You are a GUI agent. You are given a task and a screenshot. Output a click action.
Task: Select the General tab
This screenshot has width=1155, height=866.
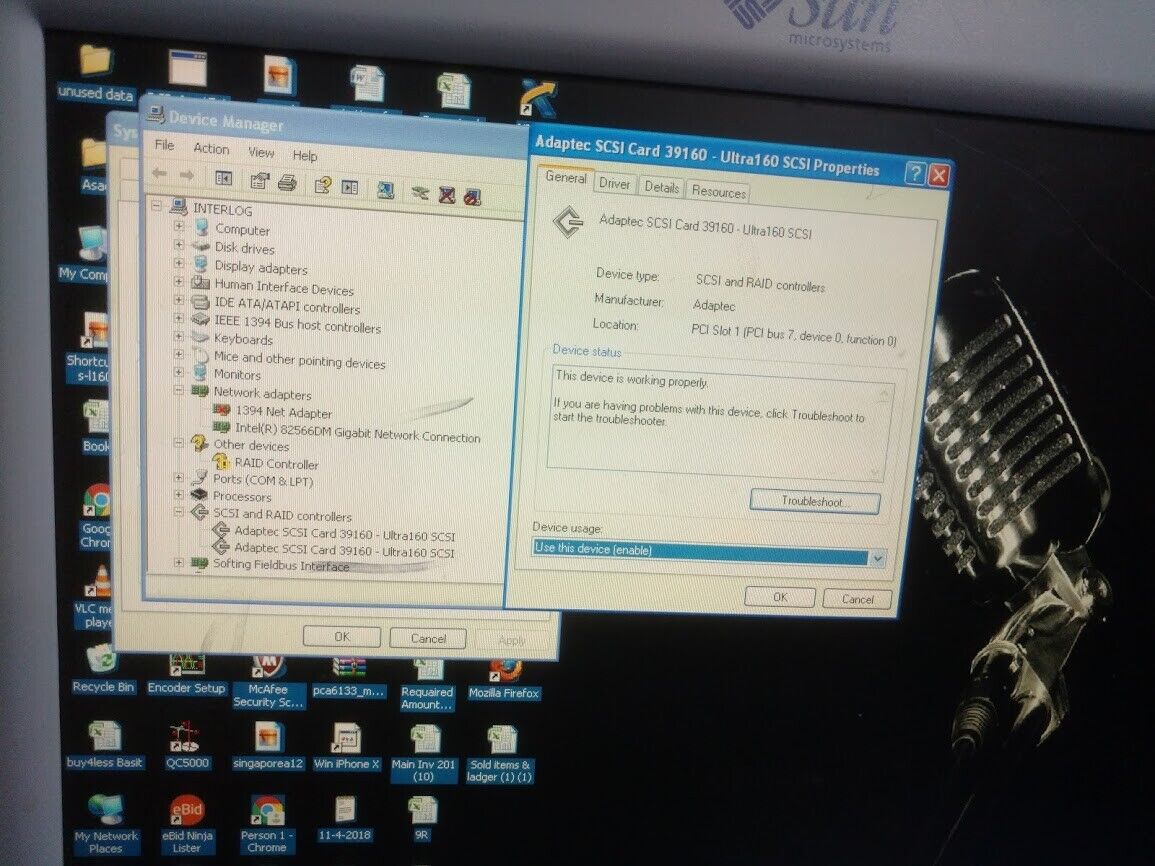coord(566,177)
